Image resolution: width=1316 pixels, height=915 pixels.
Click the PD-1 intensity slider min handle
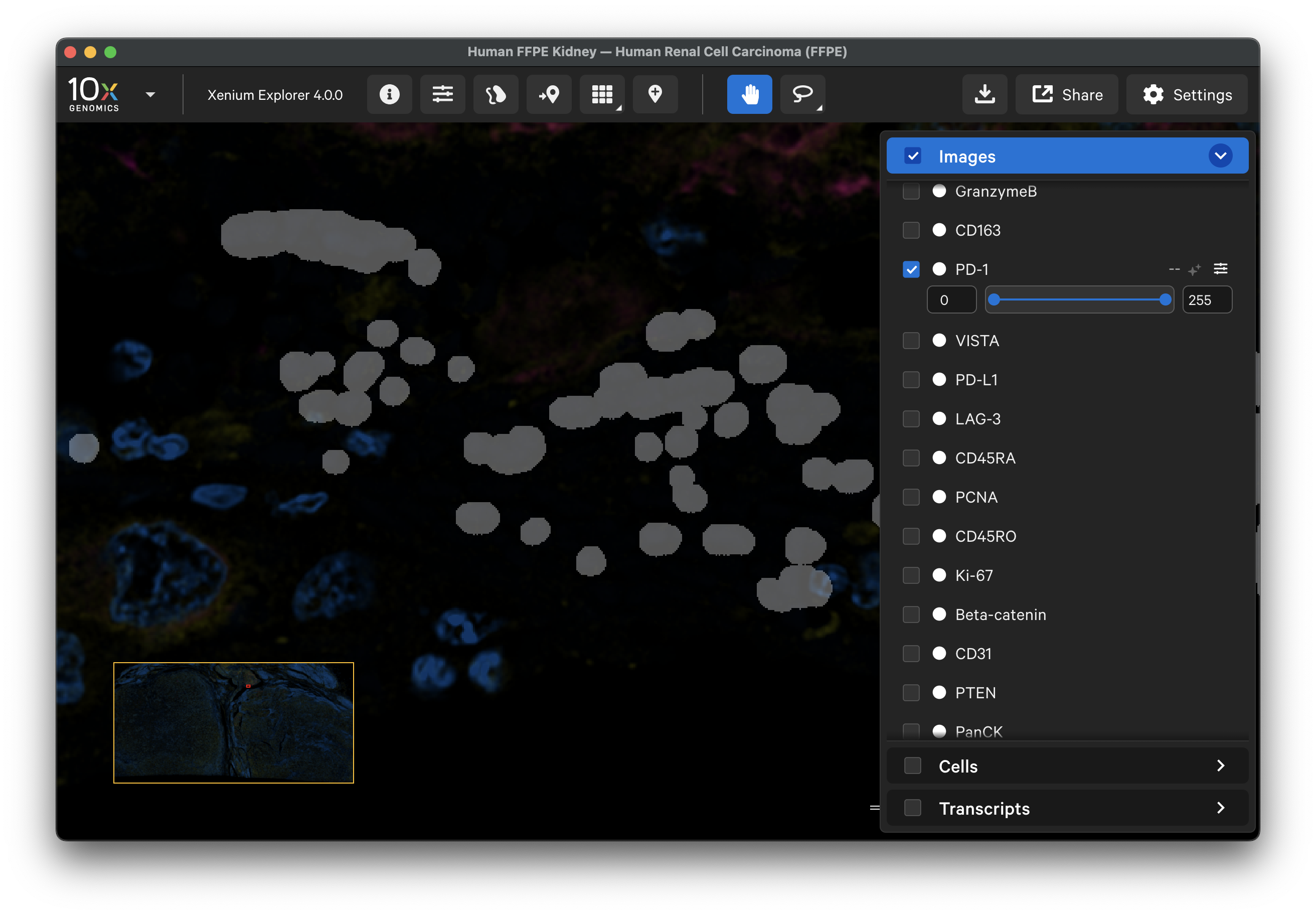click(995, 299)
